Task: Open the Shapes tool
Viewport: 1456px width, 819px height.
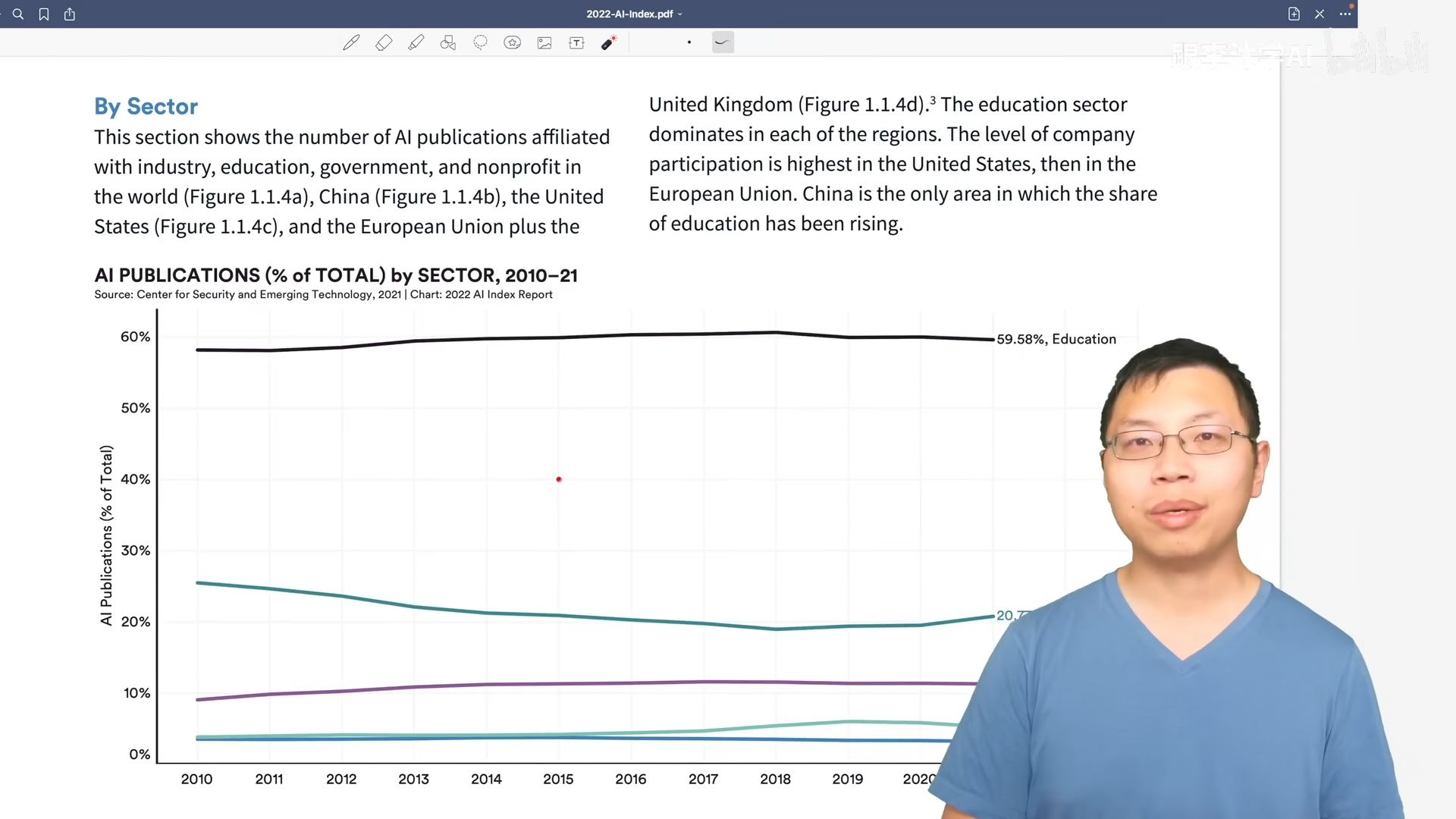Action: point(448,42)
